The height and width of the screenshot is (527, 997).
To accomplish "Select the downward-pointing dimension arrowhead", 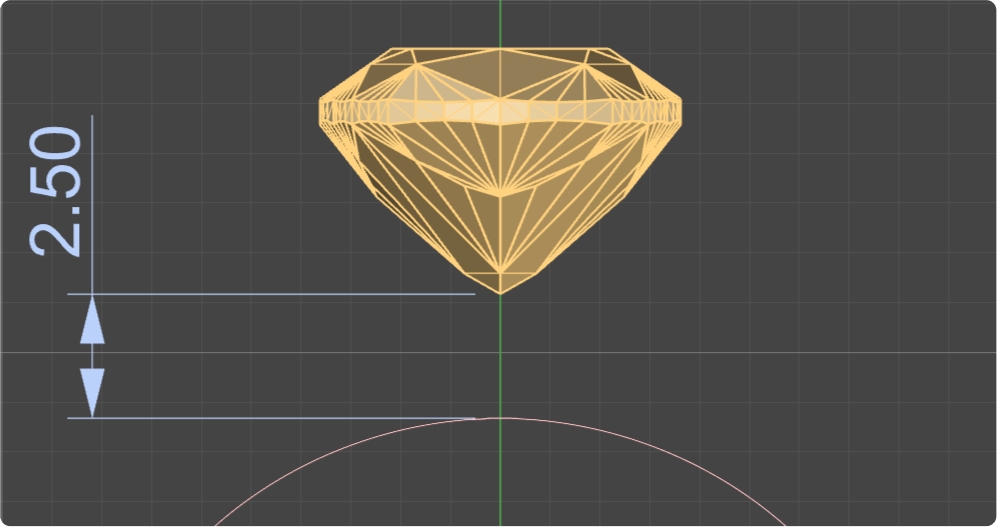I will tap(92, 392).
